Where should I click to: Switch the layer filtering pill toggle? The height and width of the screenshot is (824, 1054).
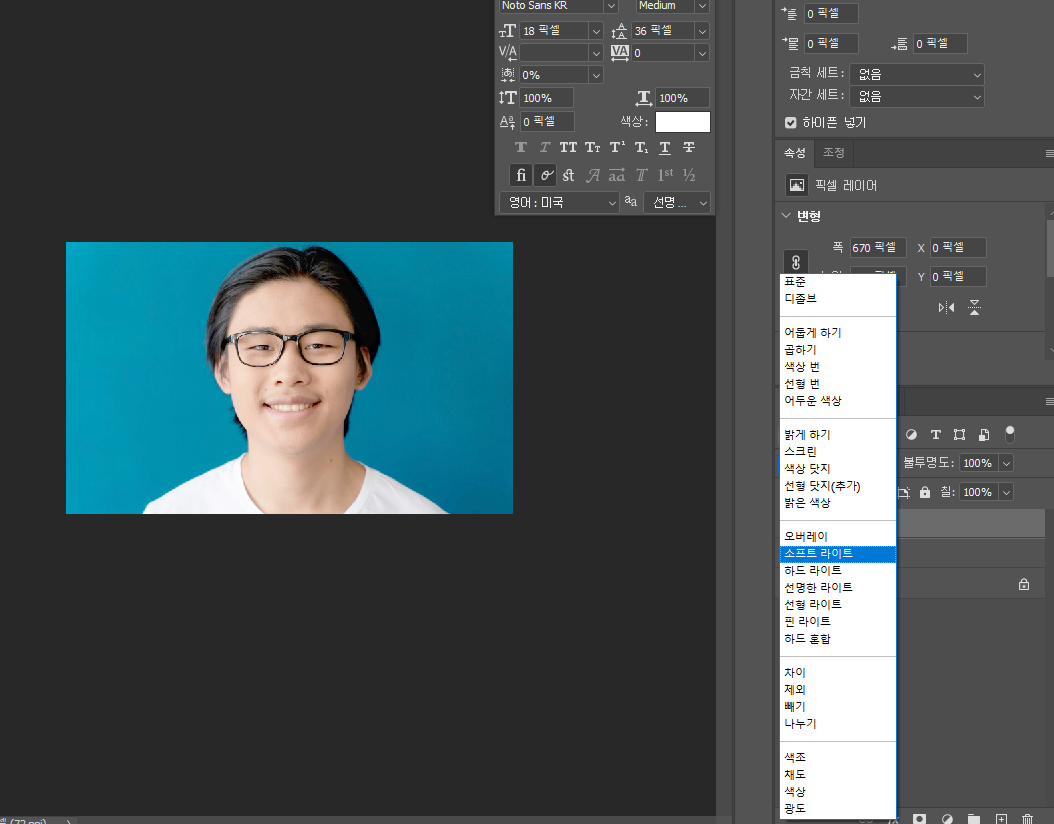point(1010,432)
